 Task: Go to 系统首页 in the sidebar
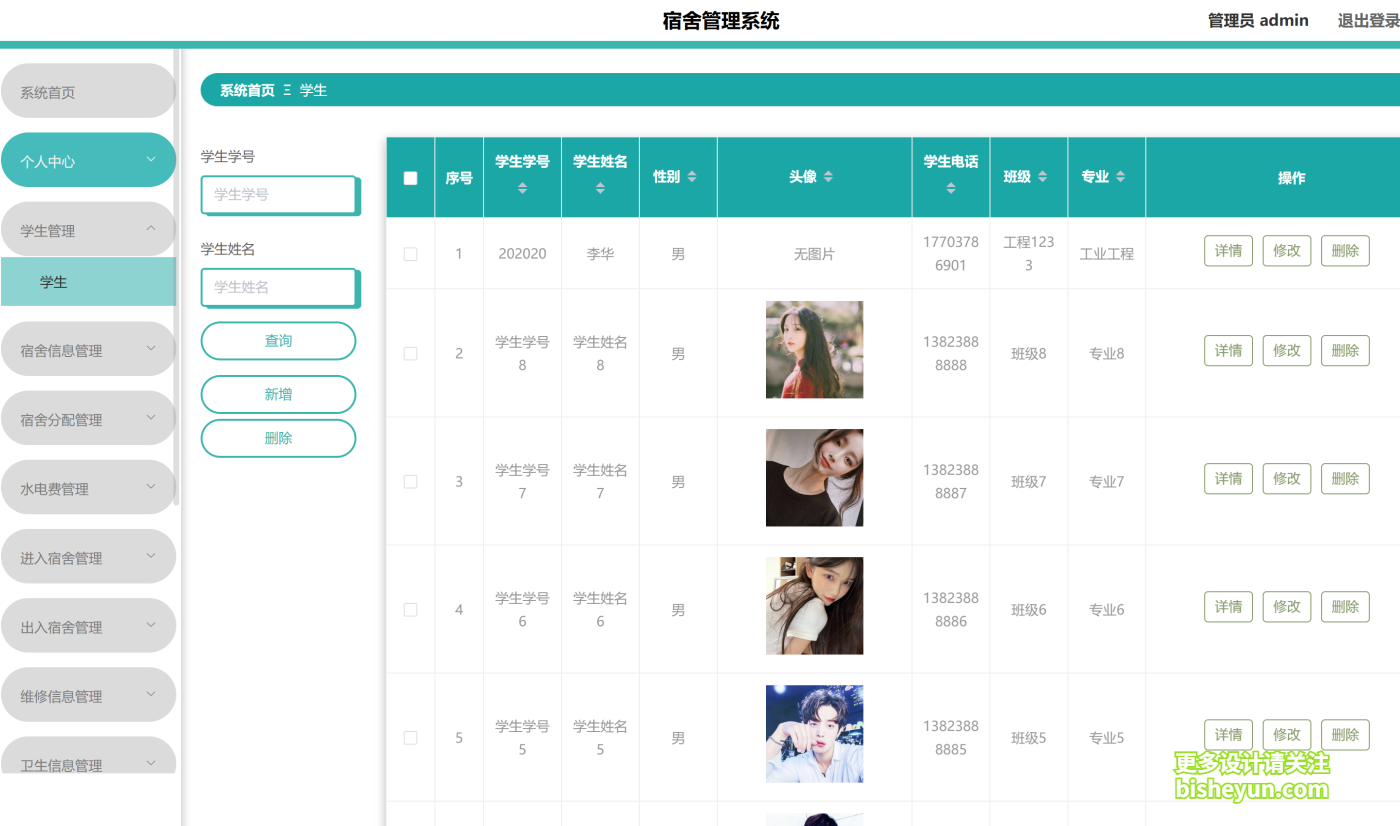tap(88, 92)
